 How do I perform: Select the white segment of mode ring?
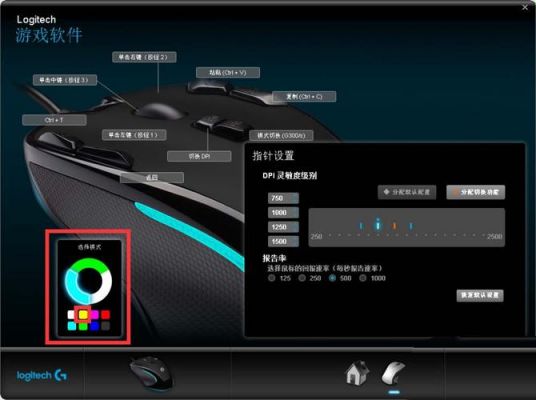click(x=104, y=287)
